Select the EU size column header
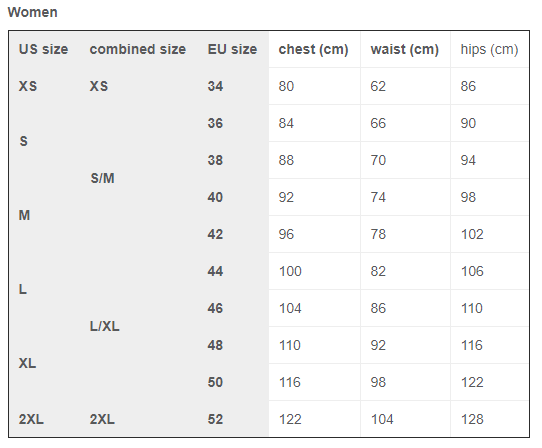 click(232, 49)
